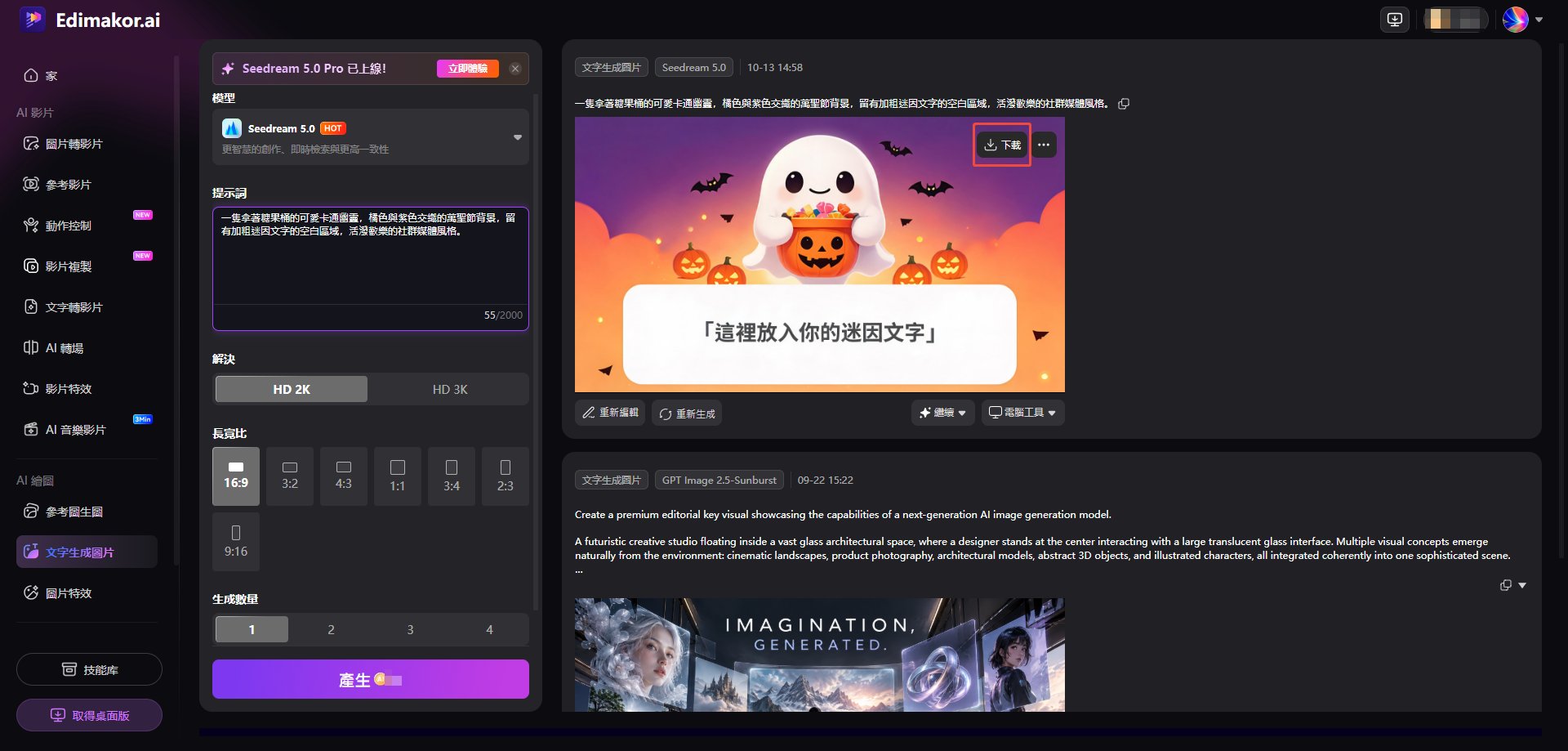Close the Seedream 5.0 Pro banner
1568x751 pixels.
515,69
